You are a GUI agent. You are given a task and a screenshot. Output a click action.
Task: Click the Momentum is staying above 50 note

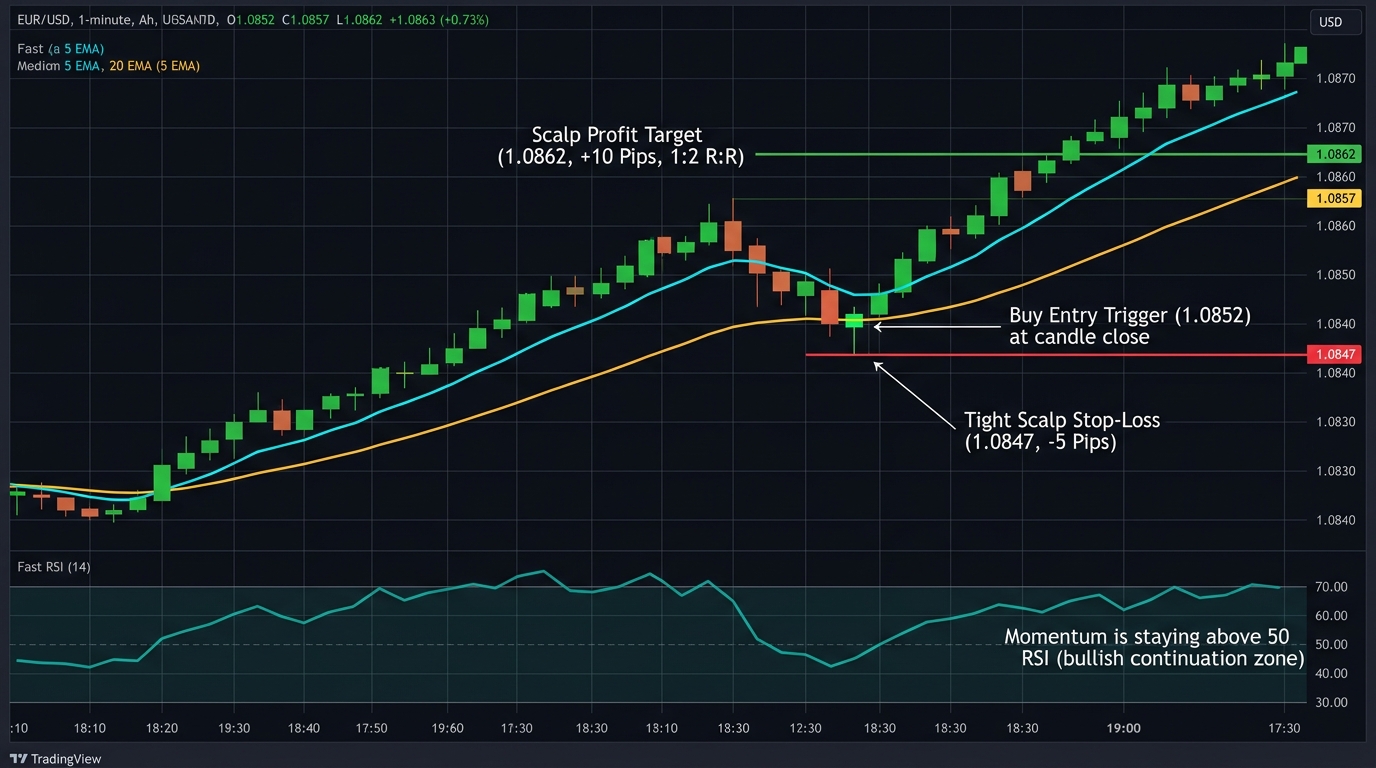1154,648
